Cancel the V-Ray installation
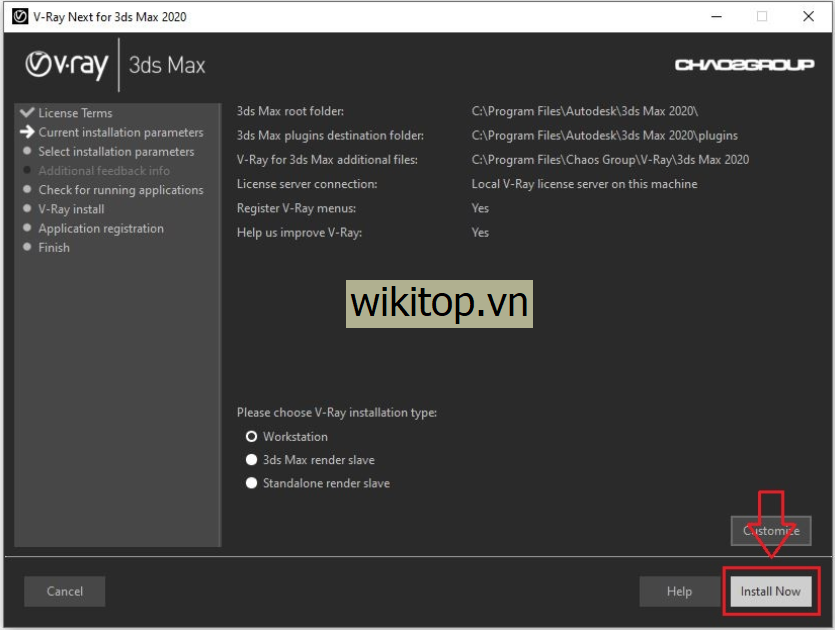Viewport: 835px width, 630px height. tap(65, 591)
